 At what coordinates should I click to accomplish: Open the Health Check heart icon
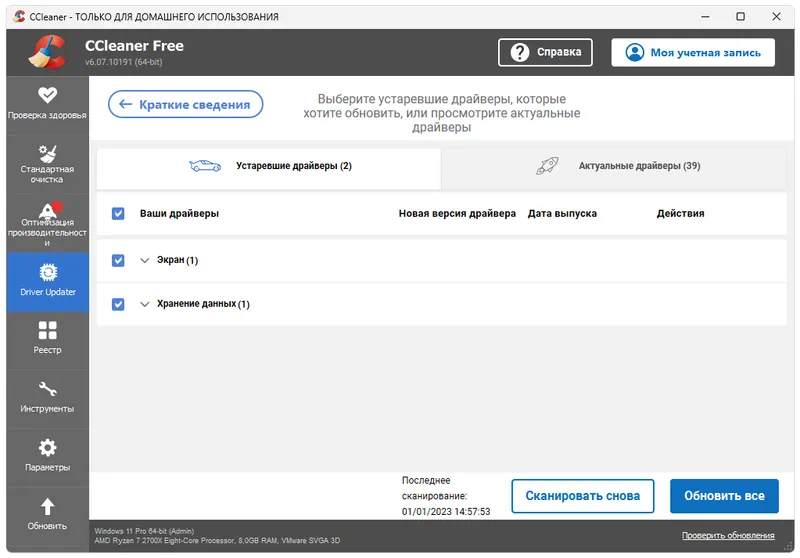[x=47, y=95]
